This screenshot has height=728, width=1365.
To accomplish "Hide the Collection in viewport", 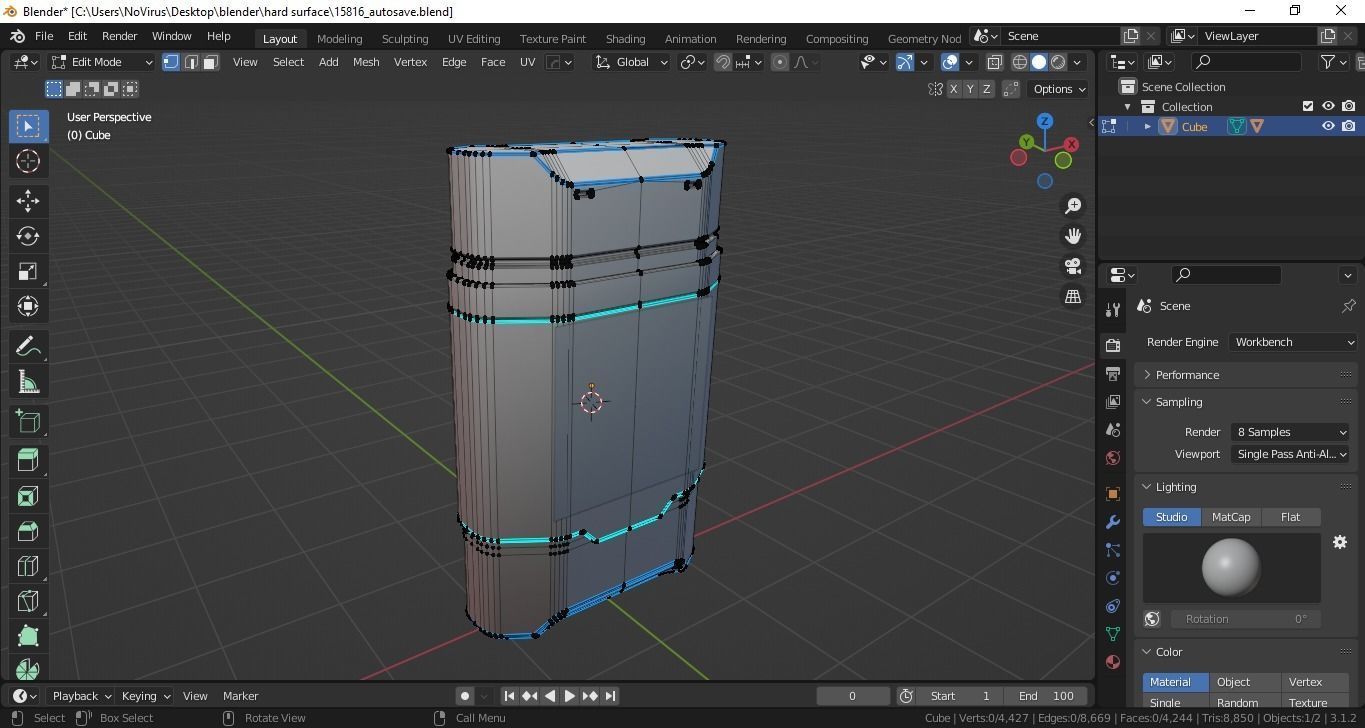I will click(x=1328, y=106).
